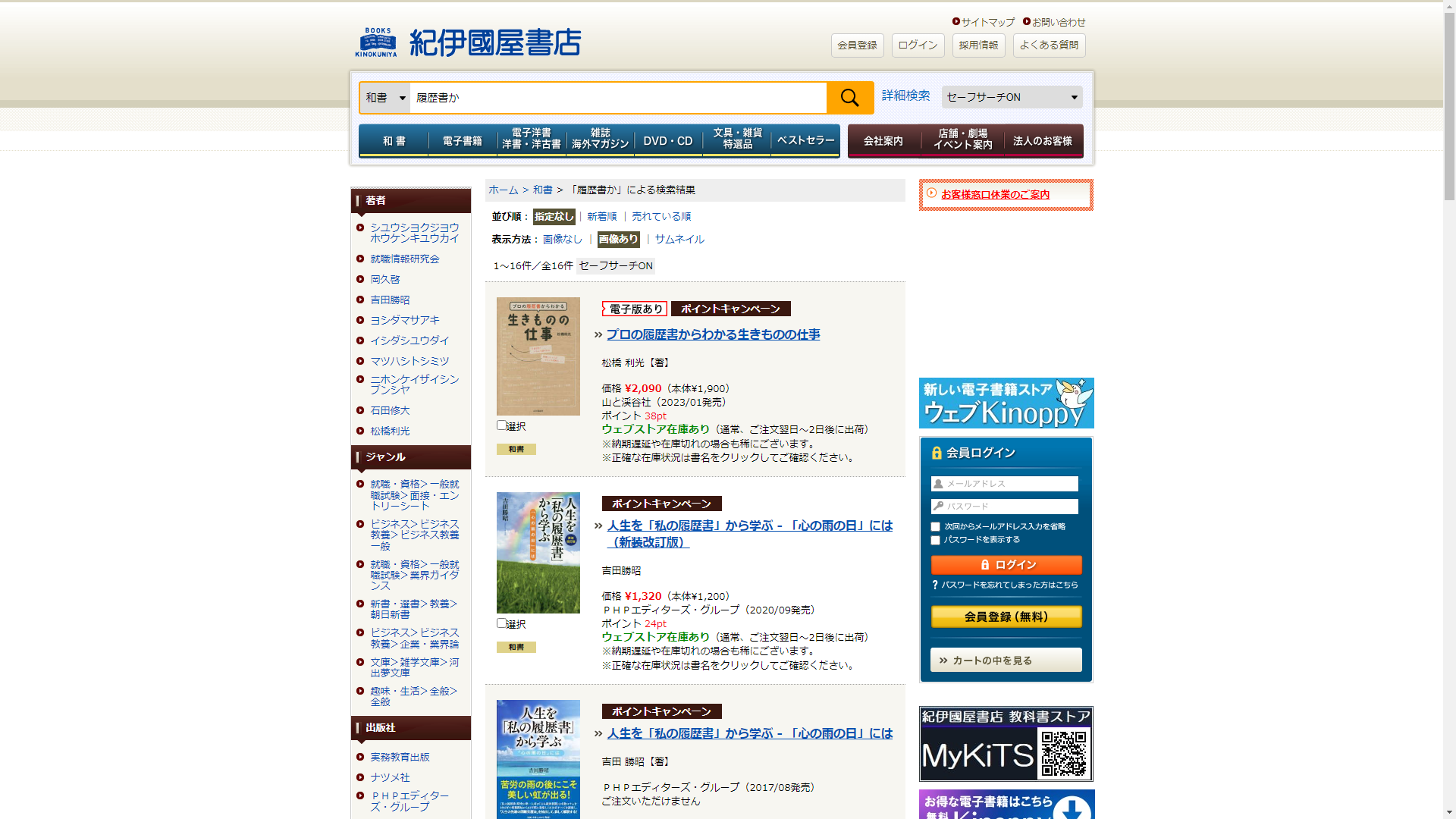Viewport: 1456px width, 819px height.
Task: Click the orange login button with lock icon
Action: click(1006, 565)
